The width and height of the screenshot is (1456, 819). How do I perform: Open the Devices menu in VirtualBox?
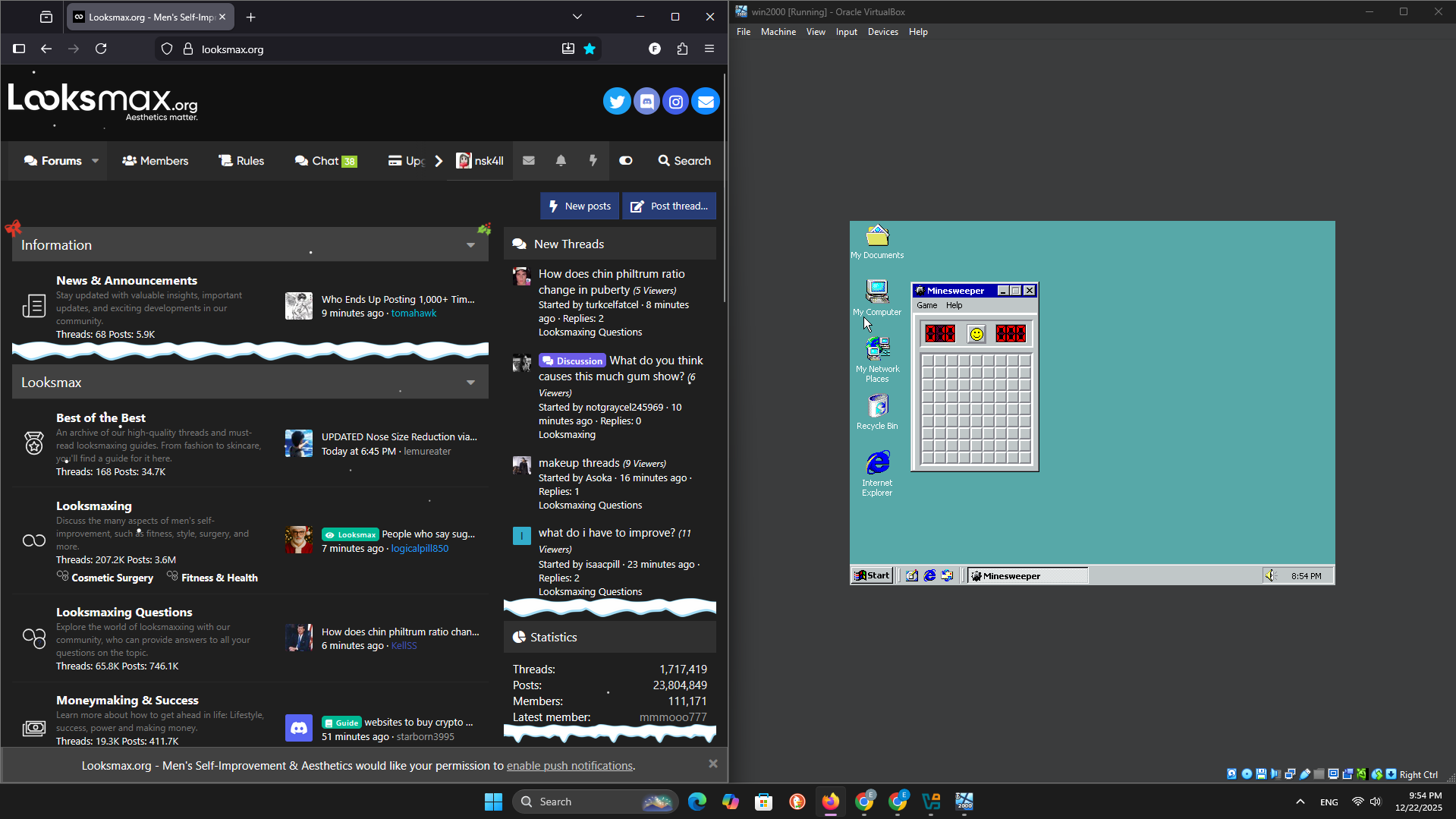pyautogui.click(x=882, y=31)
